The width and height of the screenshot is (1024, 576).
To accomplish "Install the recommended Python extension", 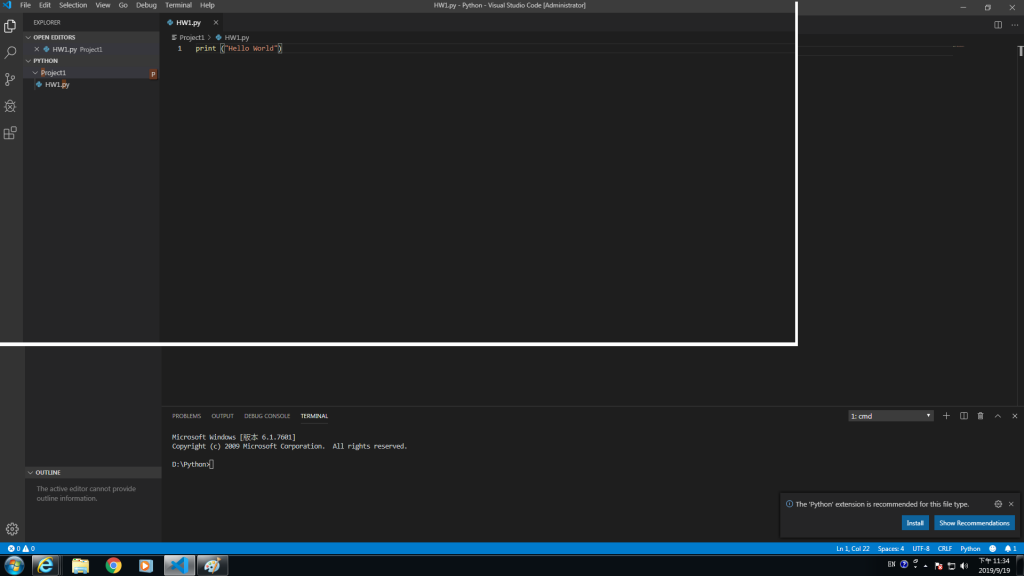I will coord(915,523).
